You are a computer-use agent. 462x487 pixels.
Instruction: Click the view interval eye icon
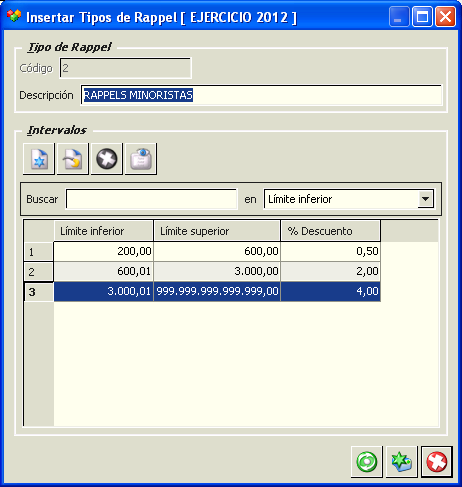pyautogui.click(x=141, y=159)
